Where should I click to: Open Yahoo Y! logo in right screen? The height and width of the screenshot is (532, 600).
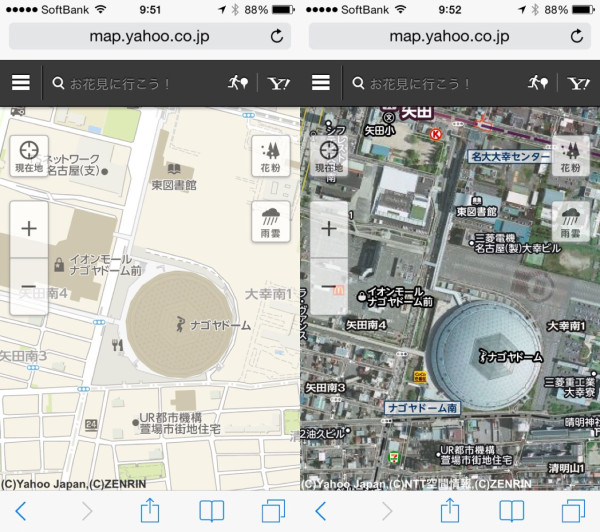(x=579, y=83)
